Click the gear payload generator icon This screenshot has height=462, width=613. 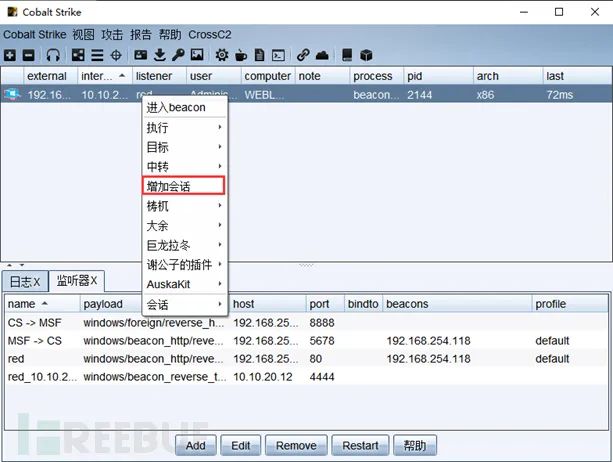(x=222, y=55)
